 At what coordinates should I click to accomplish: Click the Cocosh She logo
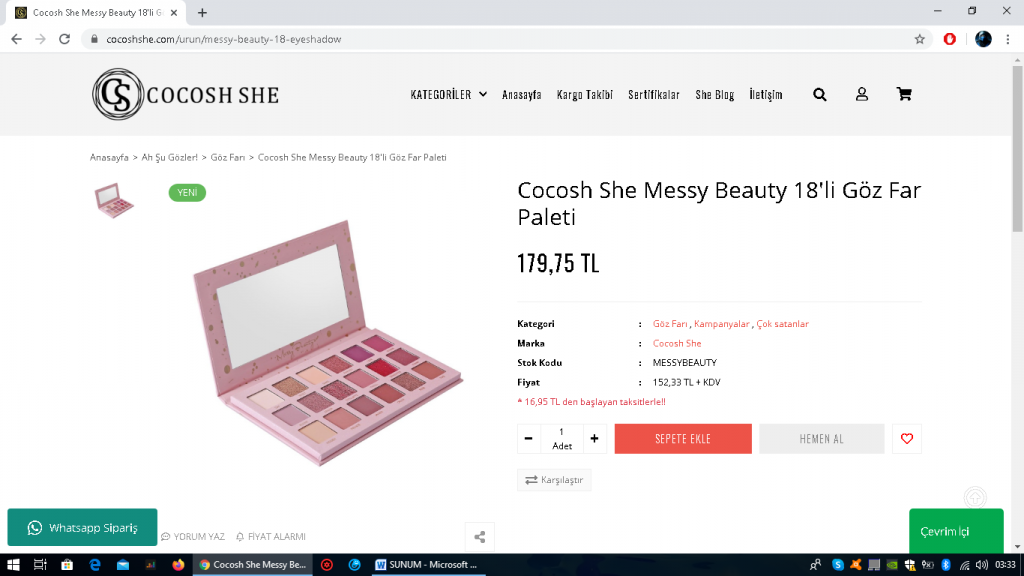pyautogui.click(x=186, y=95)
